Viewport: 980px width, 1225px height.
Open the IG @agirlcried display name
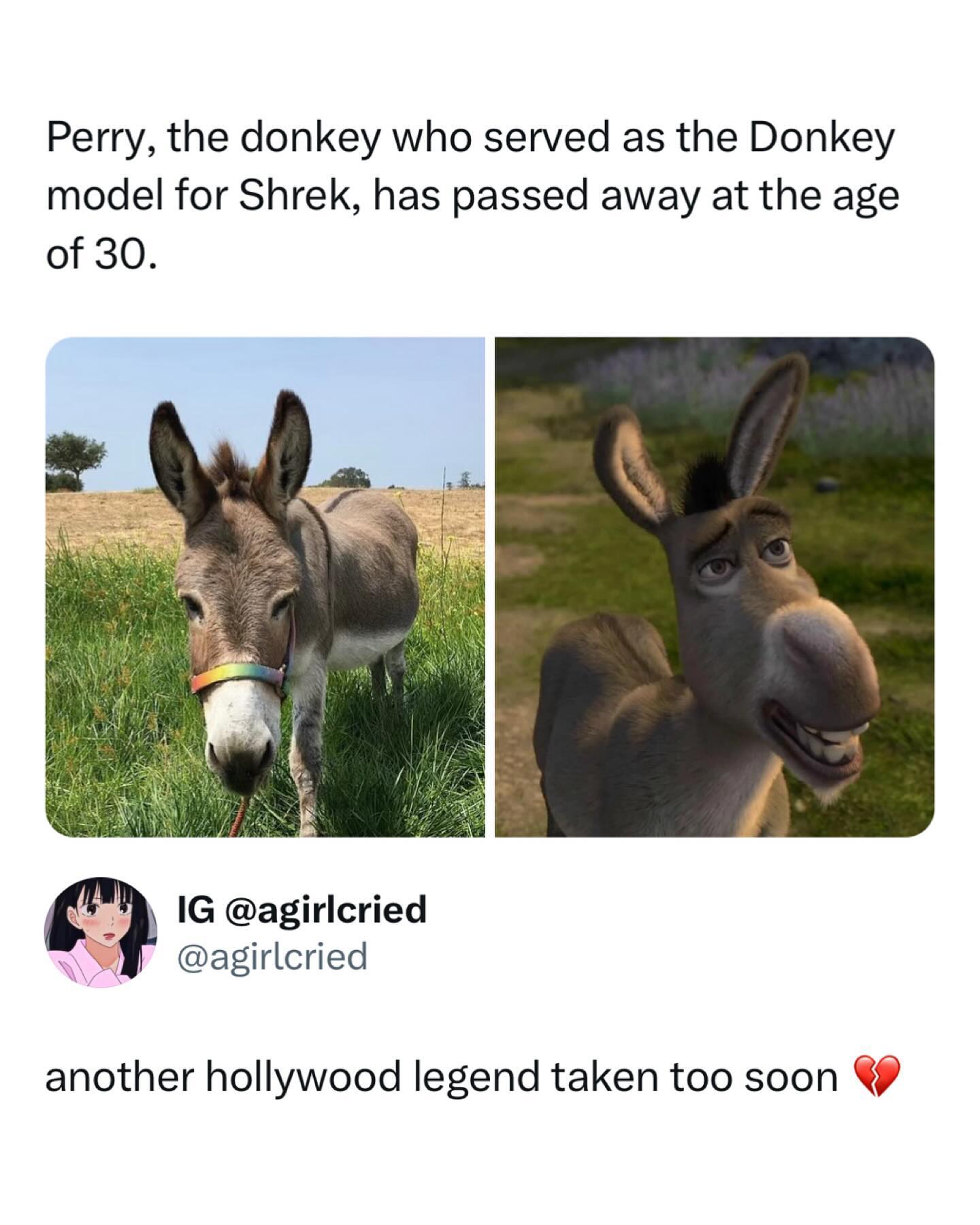click(301, 909)
